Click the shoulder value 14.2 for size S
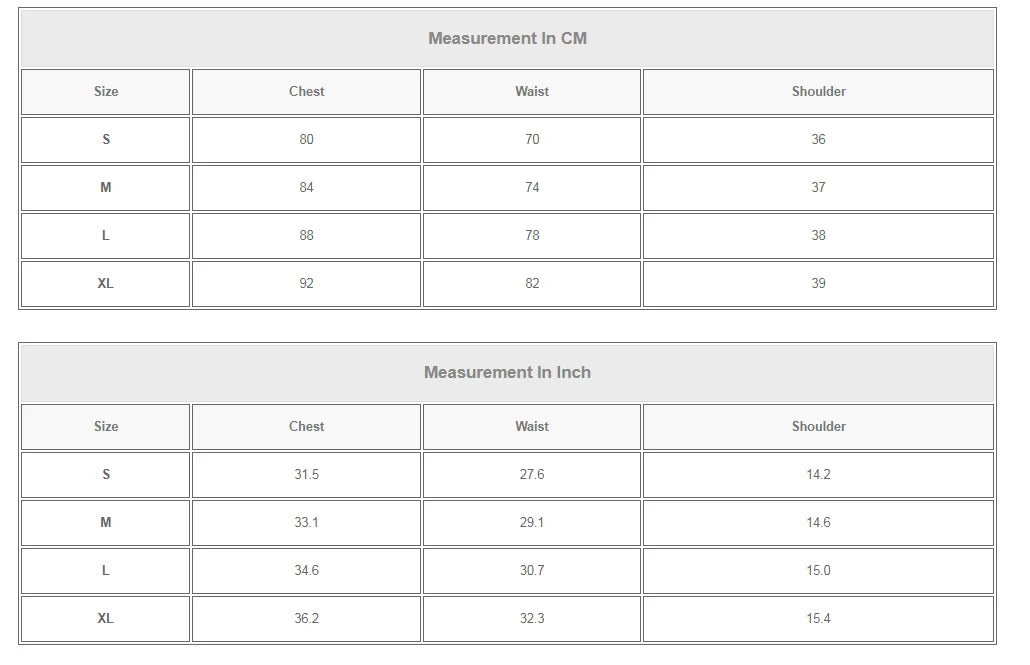 click(x=818, y=475)
